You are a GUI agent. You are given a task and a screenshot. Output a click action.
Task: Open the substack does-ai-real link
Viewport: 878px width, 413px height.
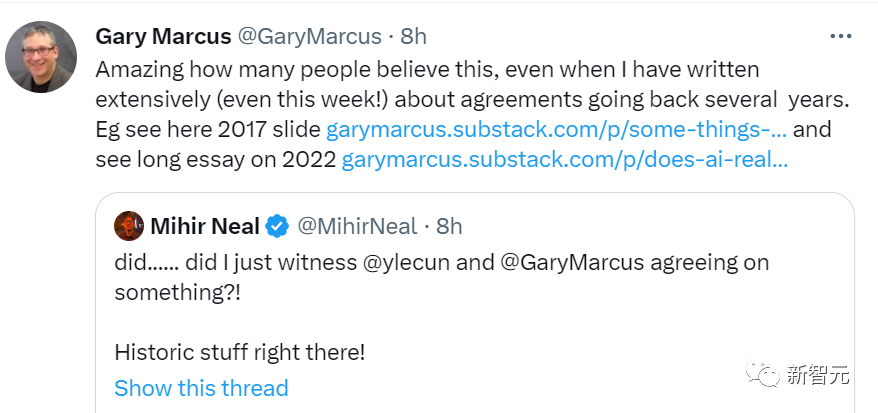565,160
